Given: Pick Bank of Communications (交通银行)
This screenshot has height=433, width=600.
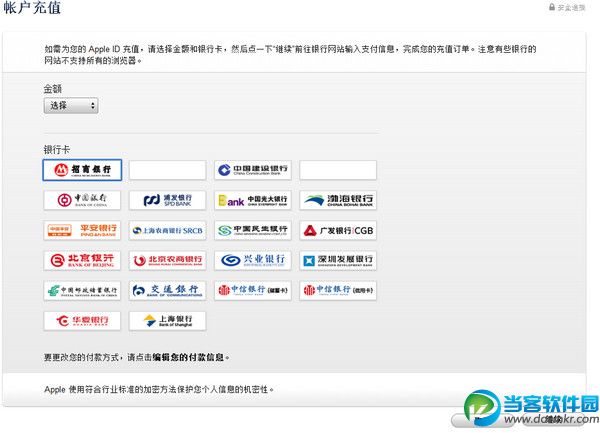Looking at the screenshot, I should 168,291.
